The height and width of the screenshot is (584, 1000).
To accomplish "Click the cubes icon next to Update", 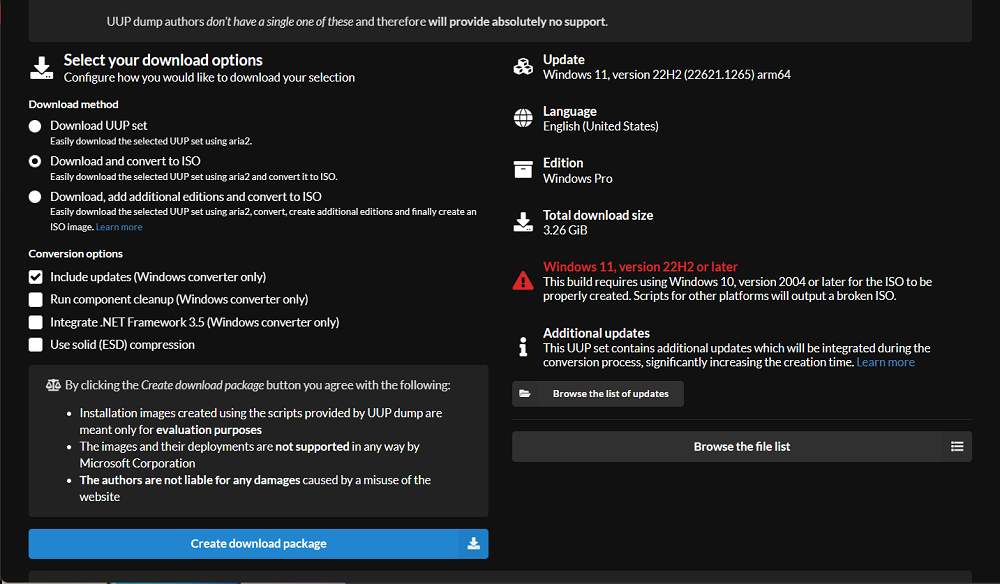I will click(x=523, y=66).
